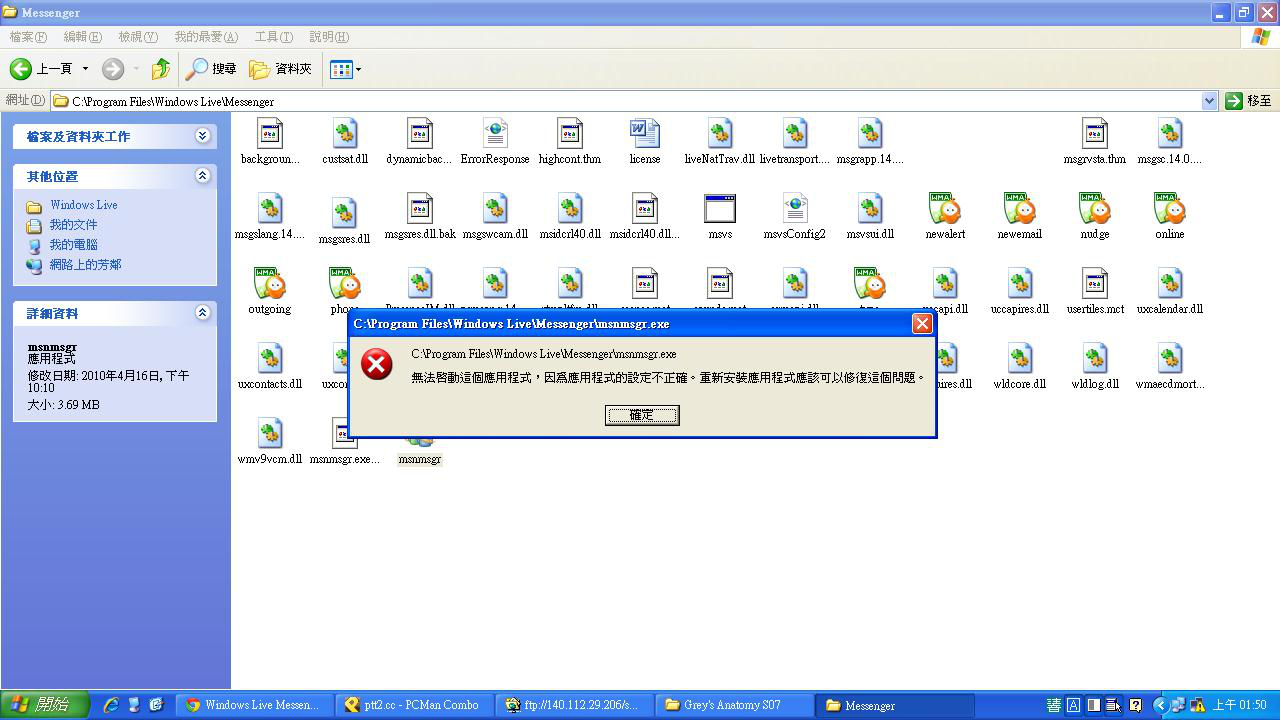Image resolution: width=1280 pixels, height=720 pixels.
Task: Collapse the 檔案及資料夾工作 panel
Action: [x=203, y=136]
